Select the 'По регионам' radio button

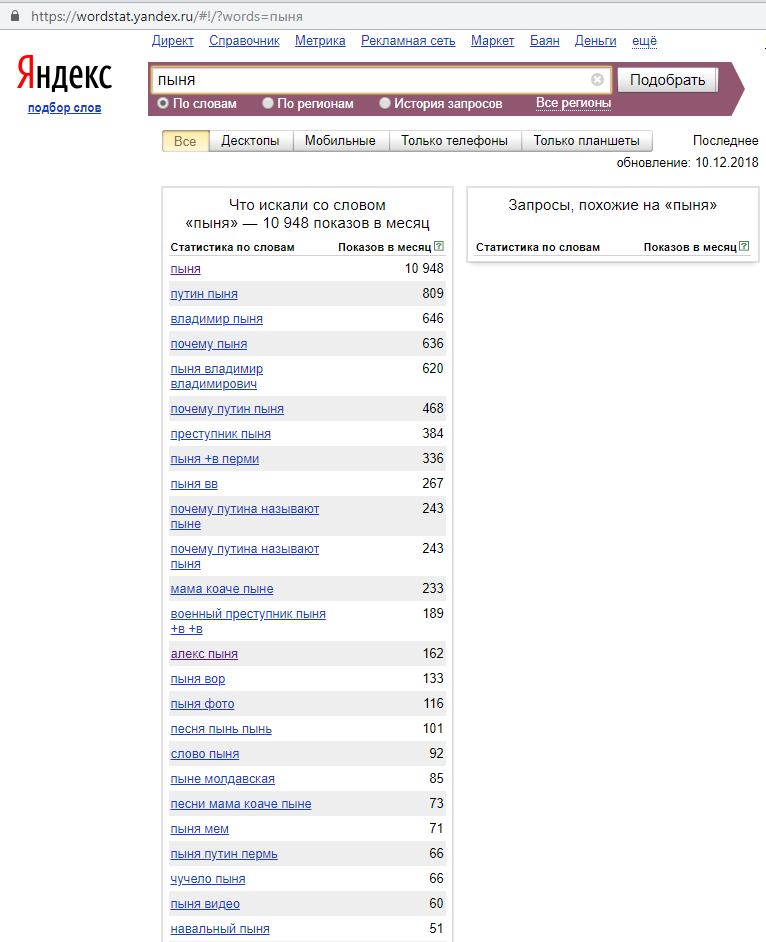268,103
